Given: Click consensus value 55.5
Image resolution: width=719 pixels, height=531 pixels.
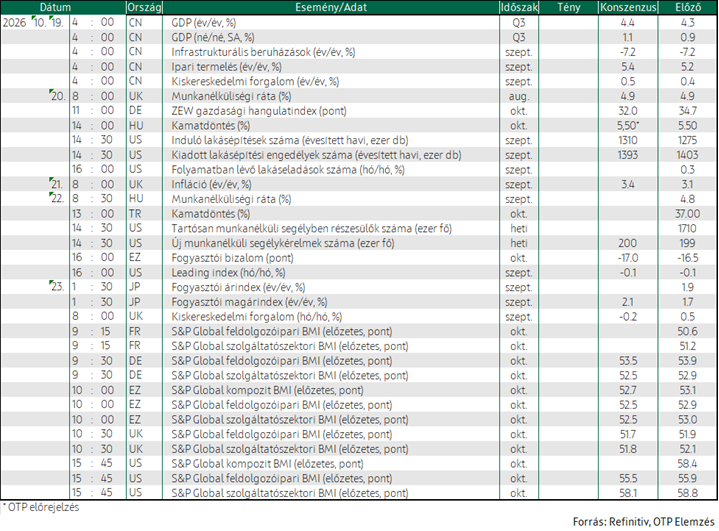Looking at the screenshot, I should 628,477.
